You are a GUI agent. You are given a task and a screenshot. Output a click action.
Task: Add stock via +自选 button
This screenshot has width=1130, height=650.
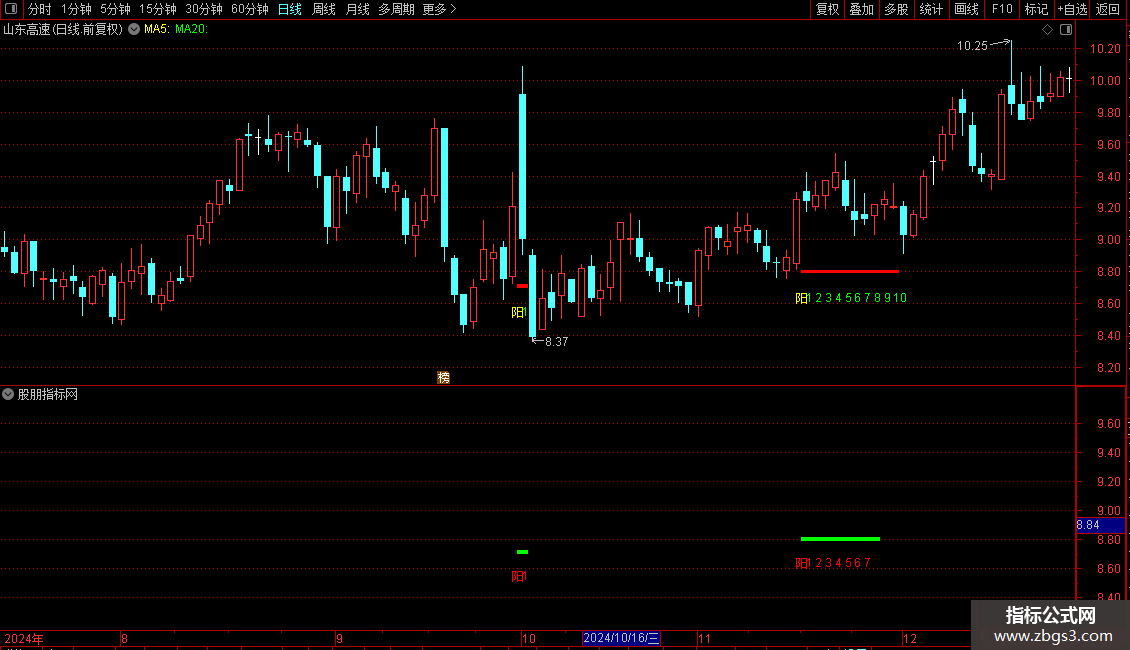1072,9
